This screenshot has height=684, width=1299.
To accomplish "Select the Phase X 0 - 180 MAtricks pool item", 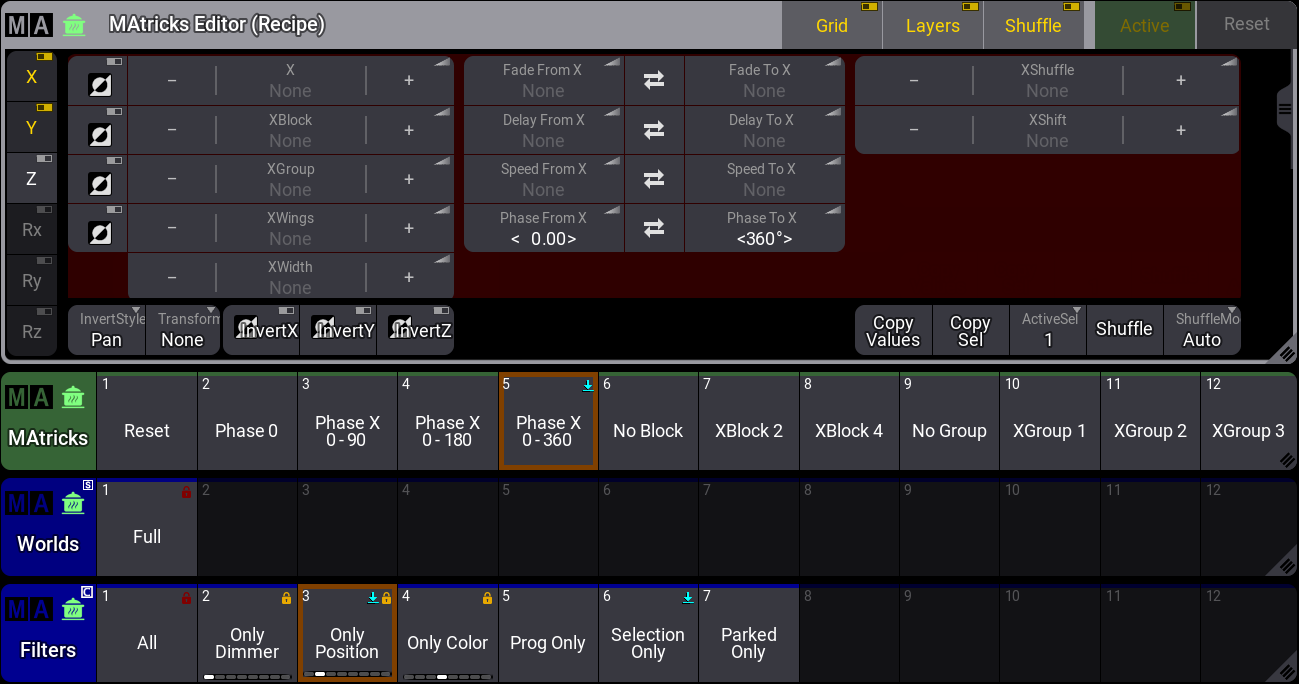I will (447, 431).
